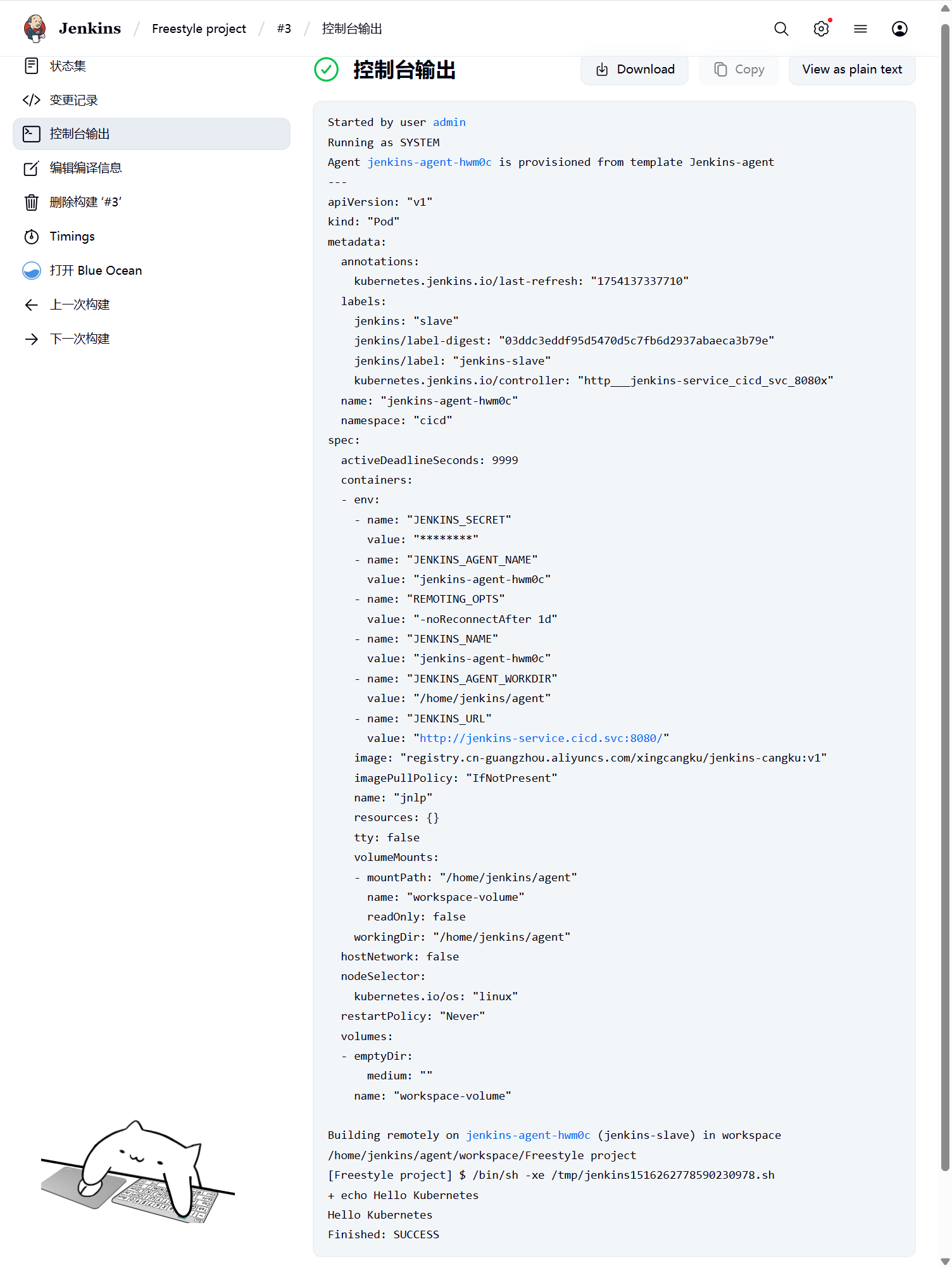This screenshot has width=952, height=1268.
Task: Open the #3 build breadcrumb
Action: click(284, 28)
